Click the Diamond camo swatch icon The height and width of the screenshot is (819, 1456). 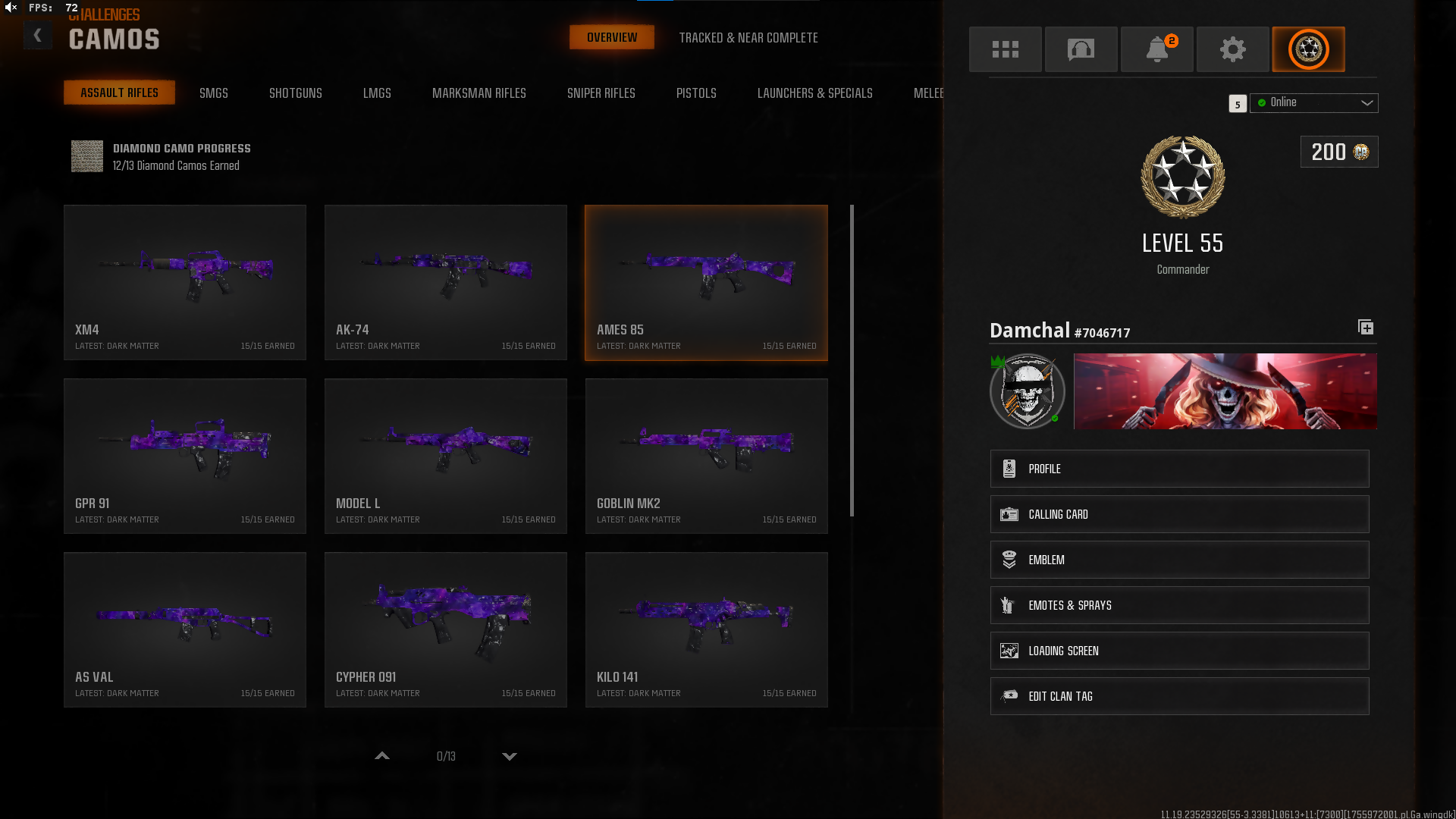tap(87, 156)
